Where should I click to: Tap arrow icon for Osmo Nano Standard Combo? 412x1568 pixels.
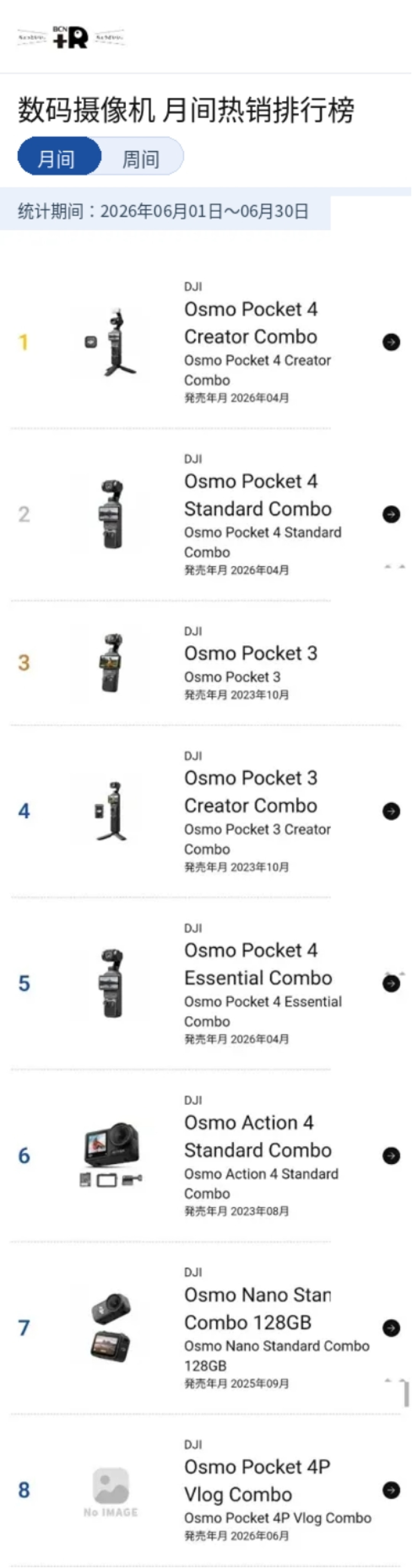(391, 1328)
